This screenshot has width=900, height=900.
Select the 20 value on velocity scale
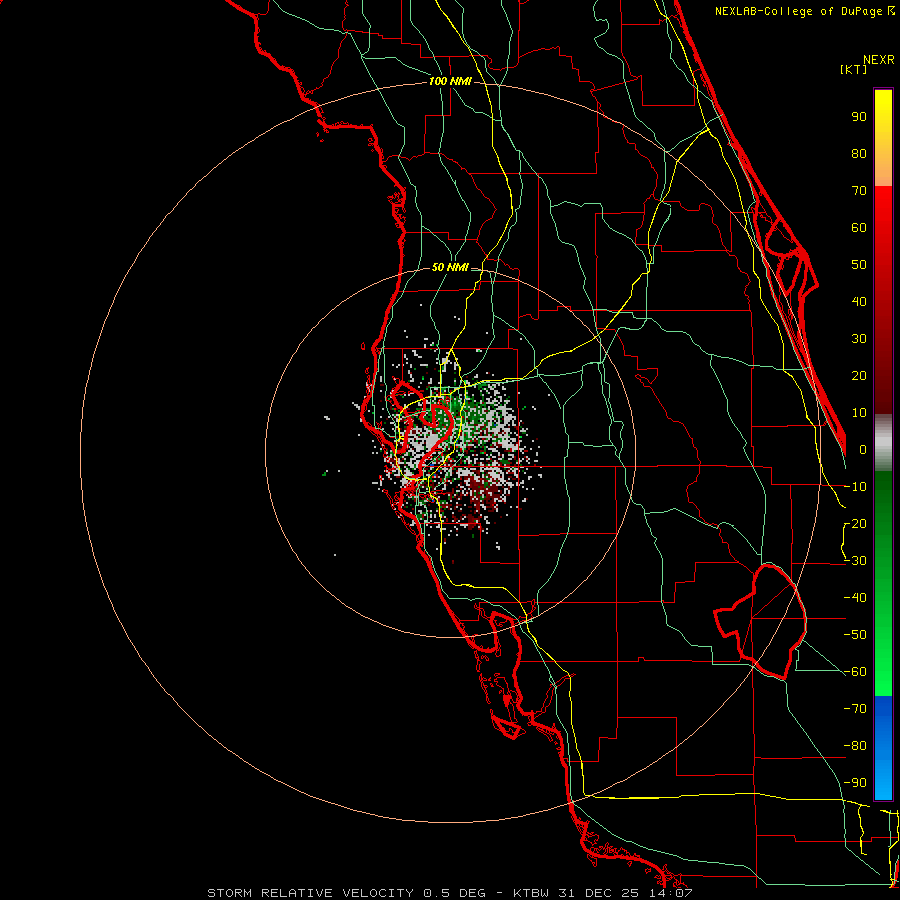point(859,376)
